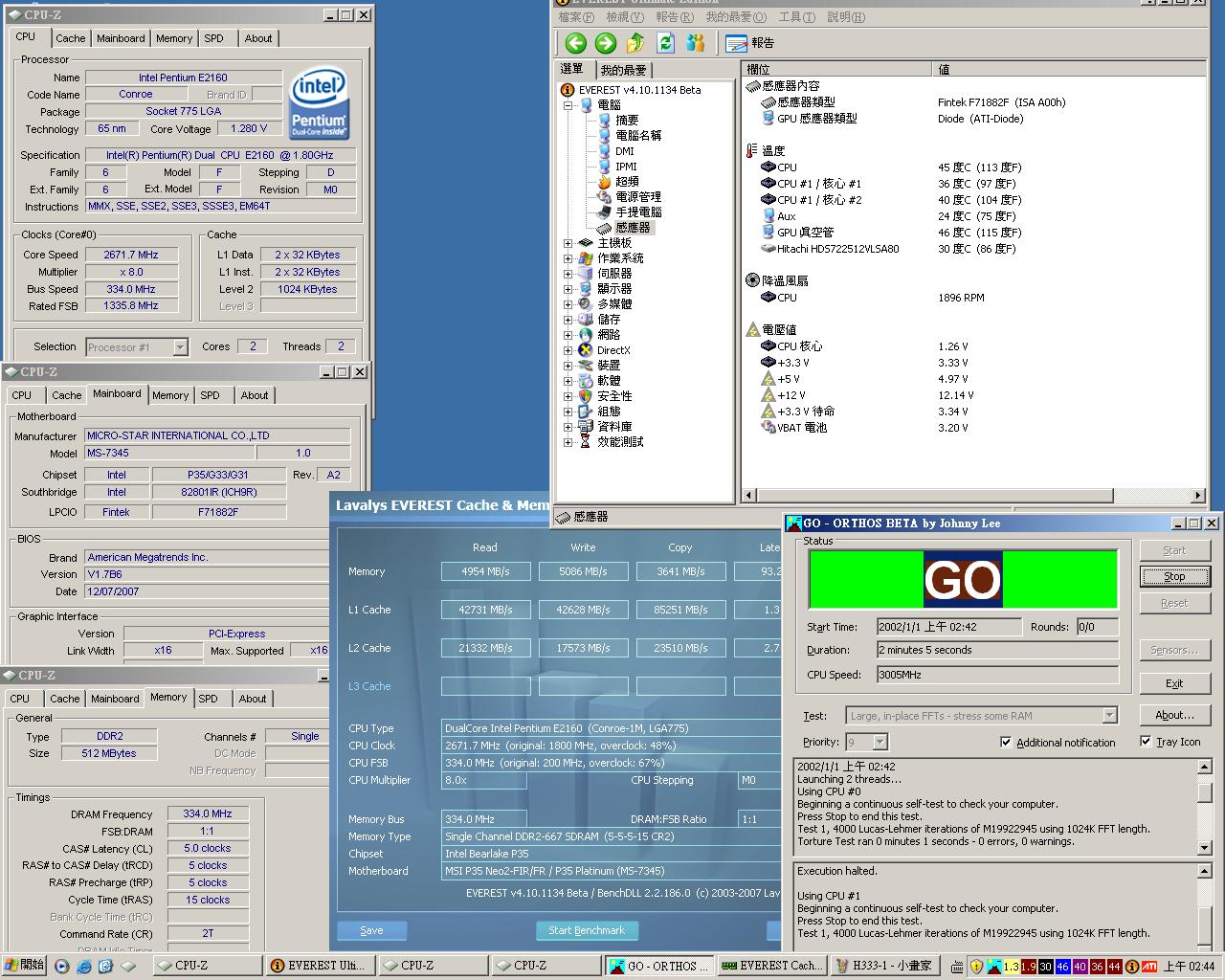The width and height of the screenshot is (1225, 980).
Task: Switch to the Cache tab in top CPU-Z
Action: click(x=70, y=38)
